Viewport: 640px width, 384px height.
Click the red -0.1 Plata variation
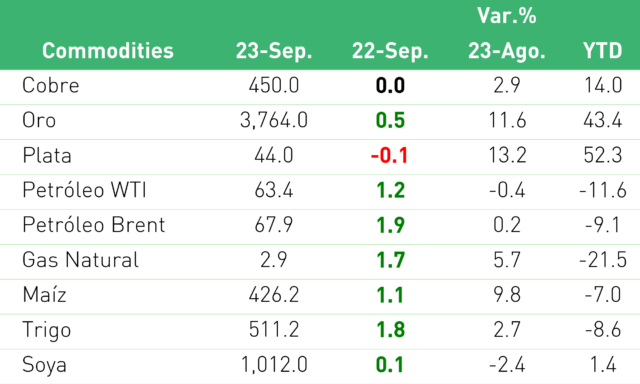[x=389, y=155]
